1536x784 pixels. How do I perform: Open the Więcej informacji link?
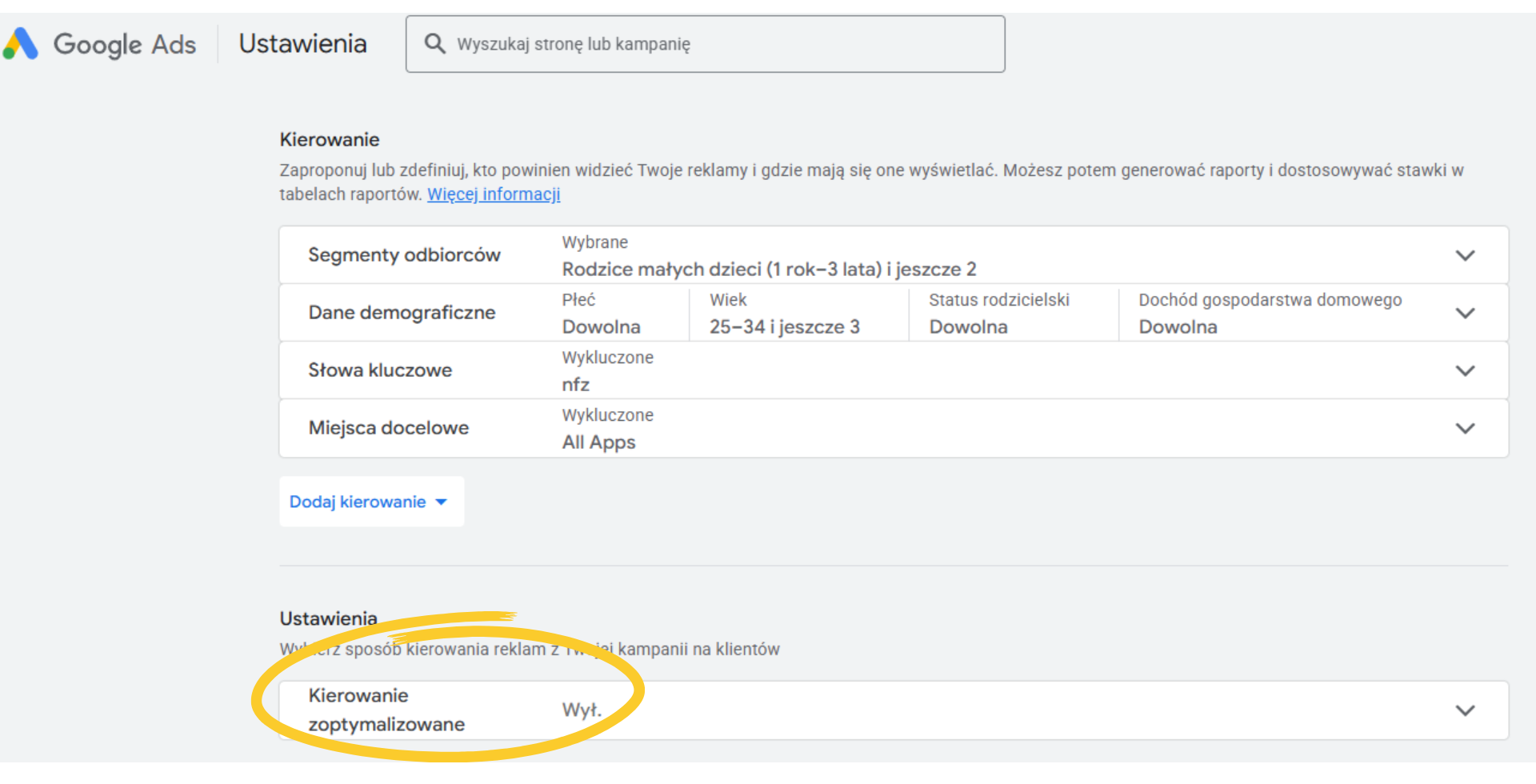tap(494, 194)
